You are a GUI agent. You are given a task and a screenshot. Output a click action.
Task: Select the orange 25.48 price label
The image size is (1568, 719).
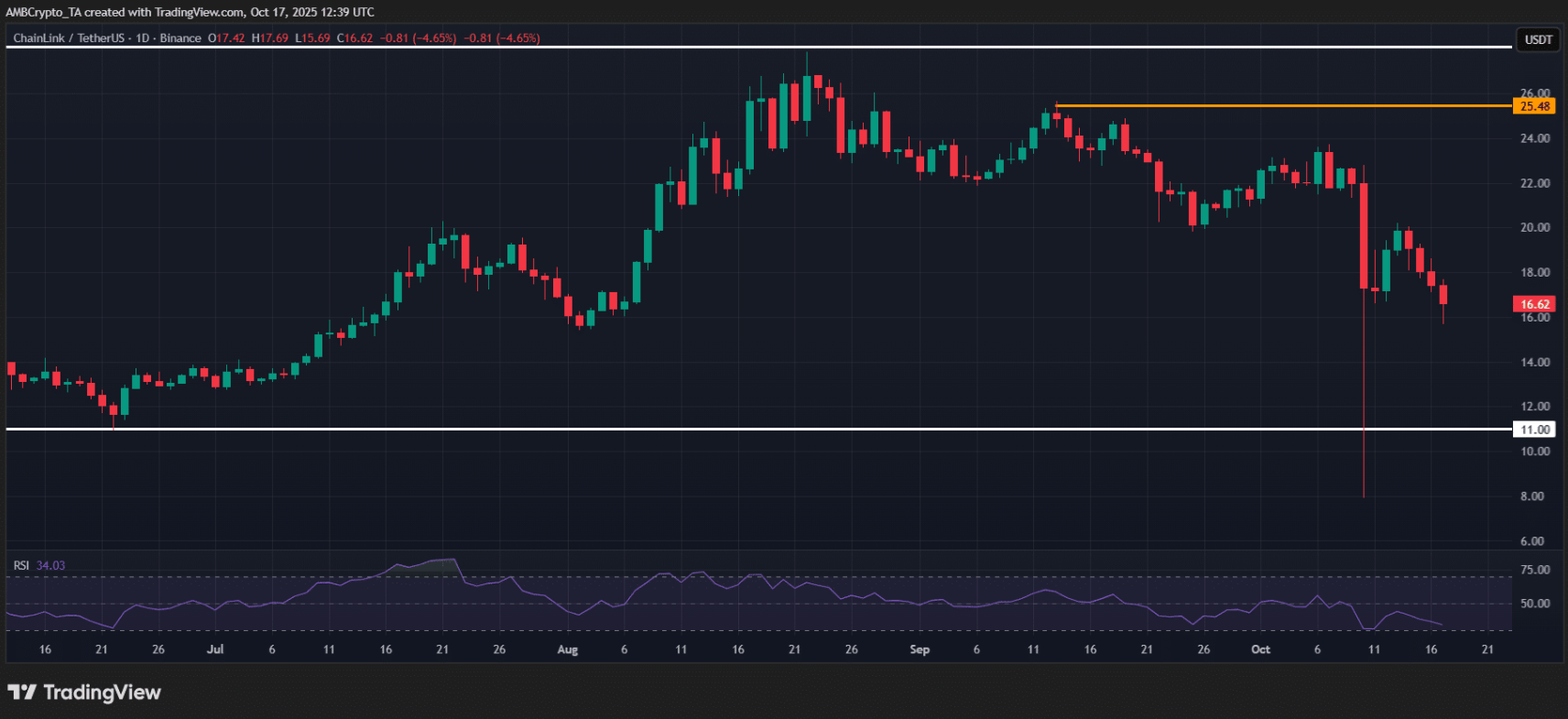(1534, 106)
